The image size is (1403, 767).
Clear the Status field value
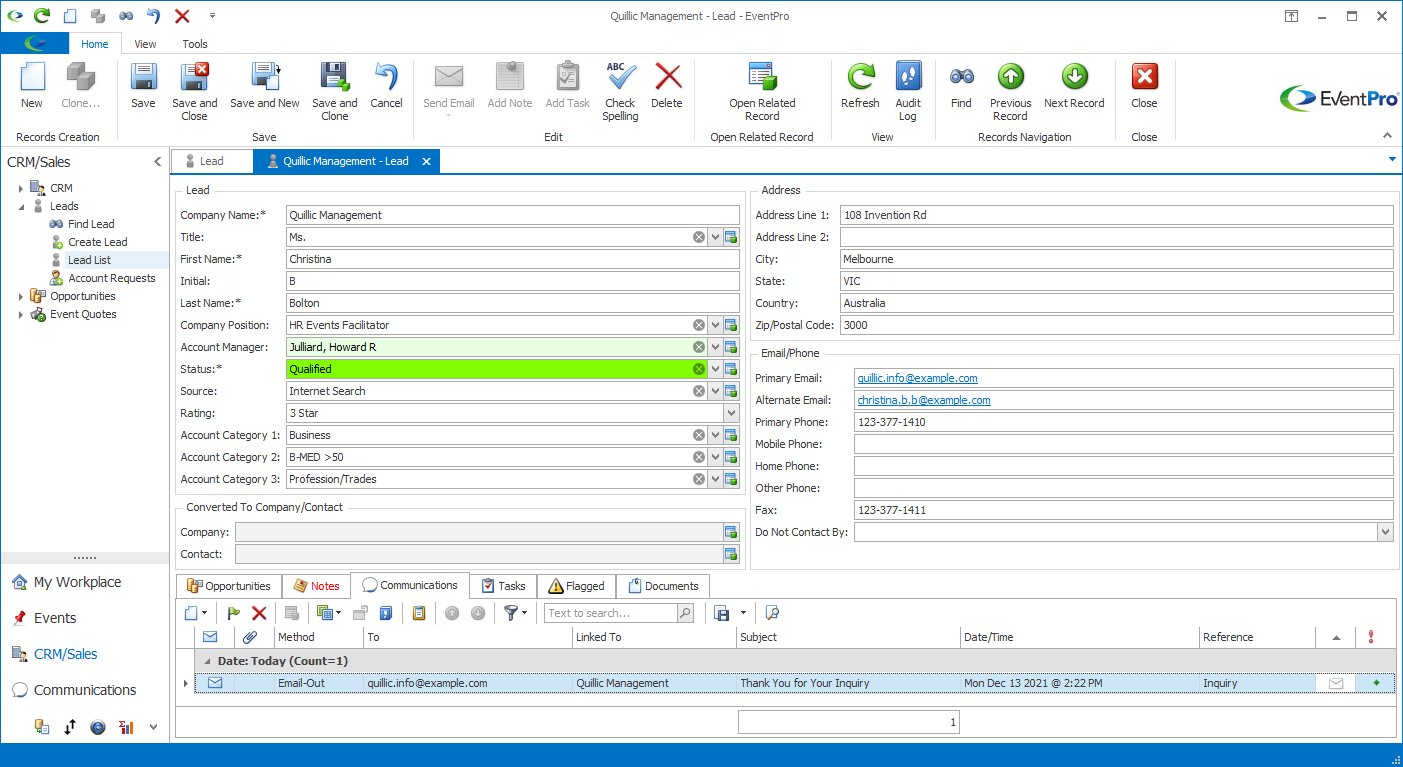point(699,369)
